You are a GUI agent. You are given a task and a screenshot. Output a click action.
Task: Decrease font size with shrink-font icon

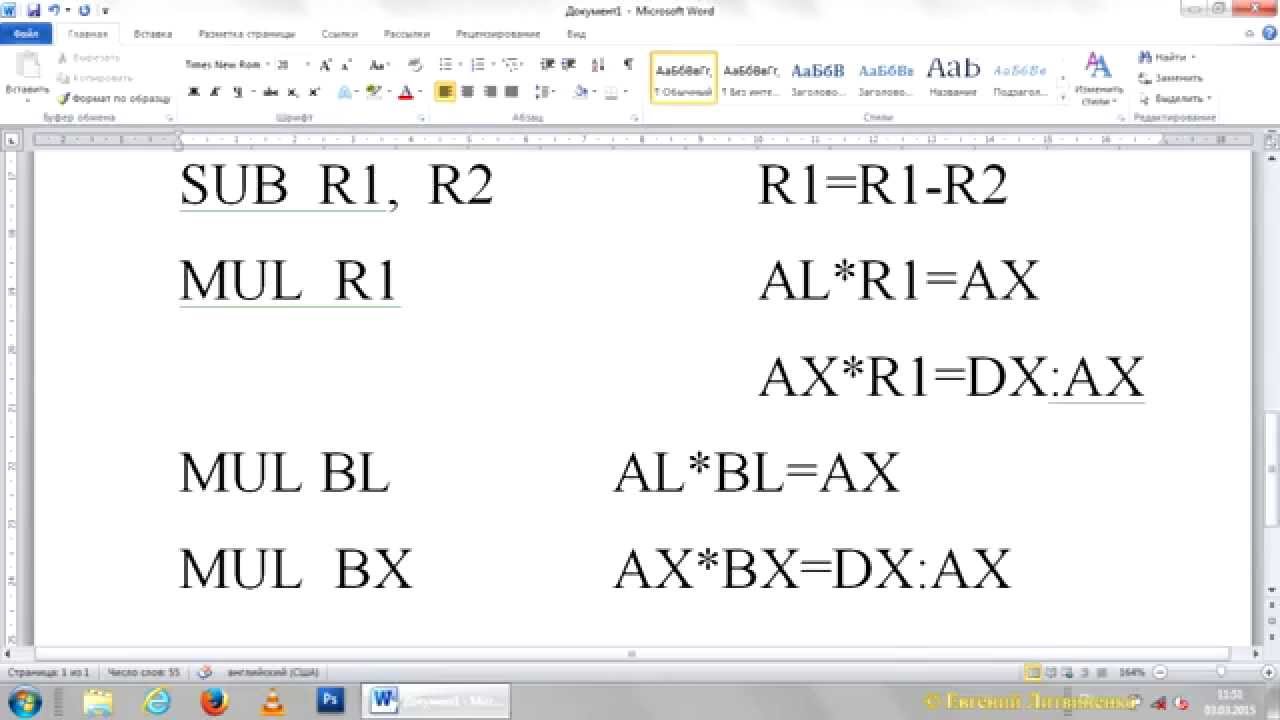point(345,65)
